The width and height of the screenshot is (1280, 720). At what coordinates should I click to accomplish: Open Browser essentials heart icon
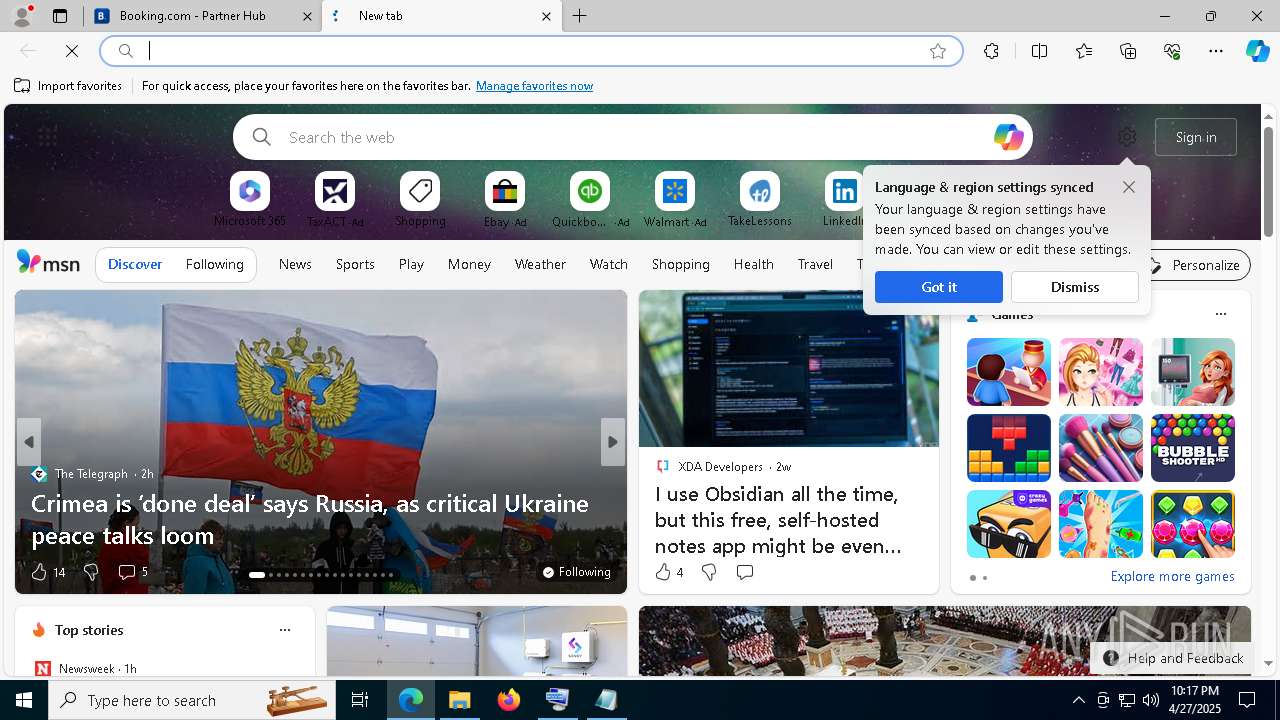(x=1172, y=51)
